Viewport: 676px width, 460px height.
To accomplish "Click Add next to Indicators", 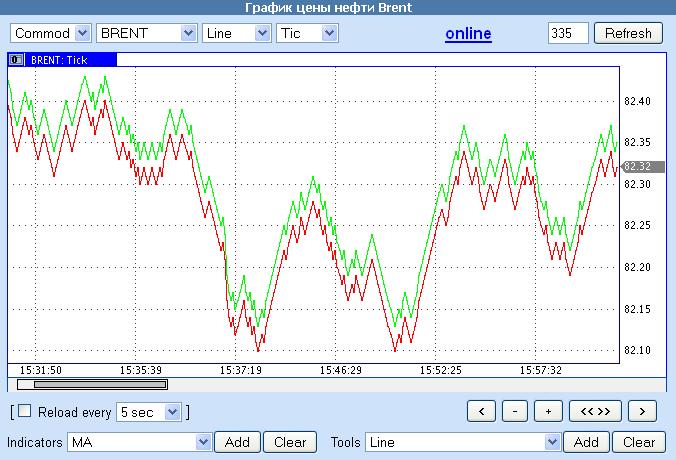I will click(x=237, y=442).
